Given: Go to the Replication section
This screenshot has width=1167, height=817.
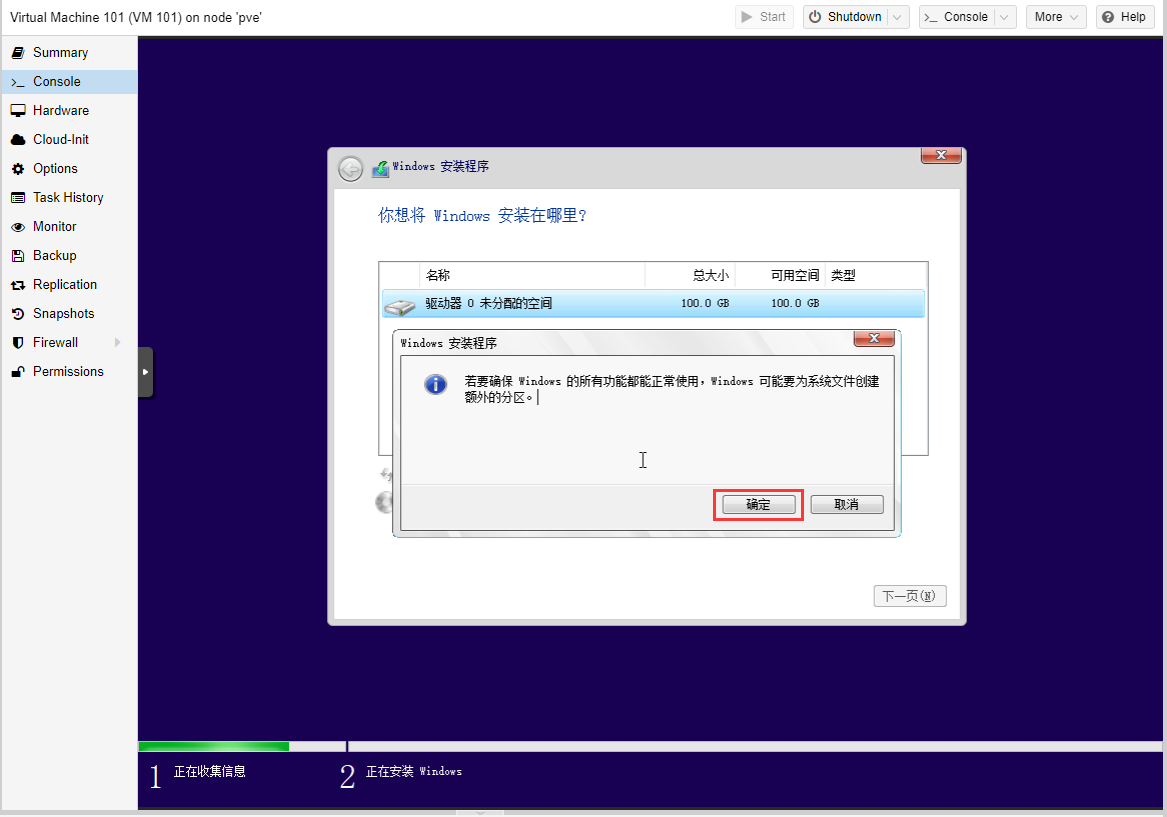Looking at the screenshot, I should point(64,285).
